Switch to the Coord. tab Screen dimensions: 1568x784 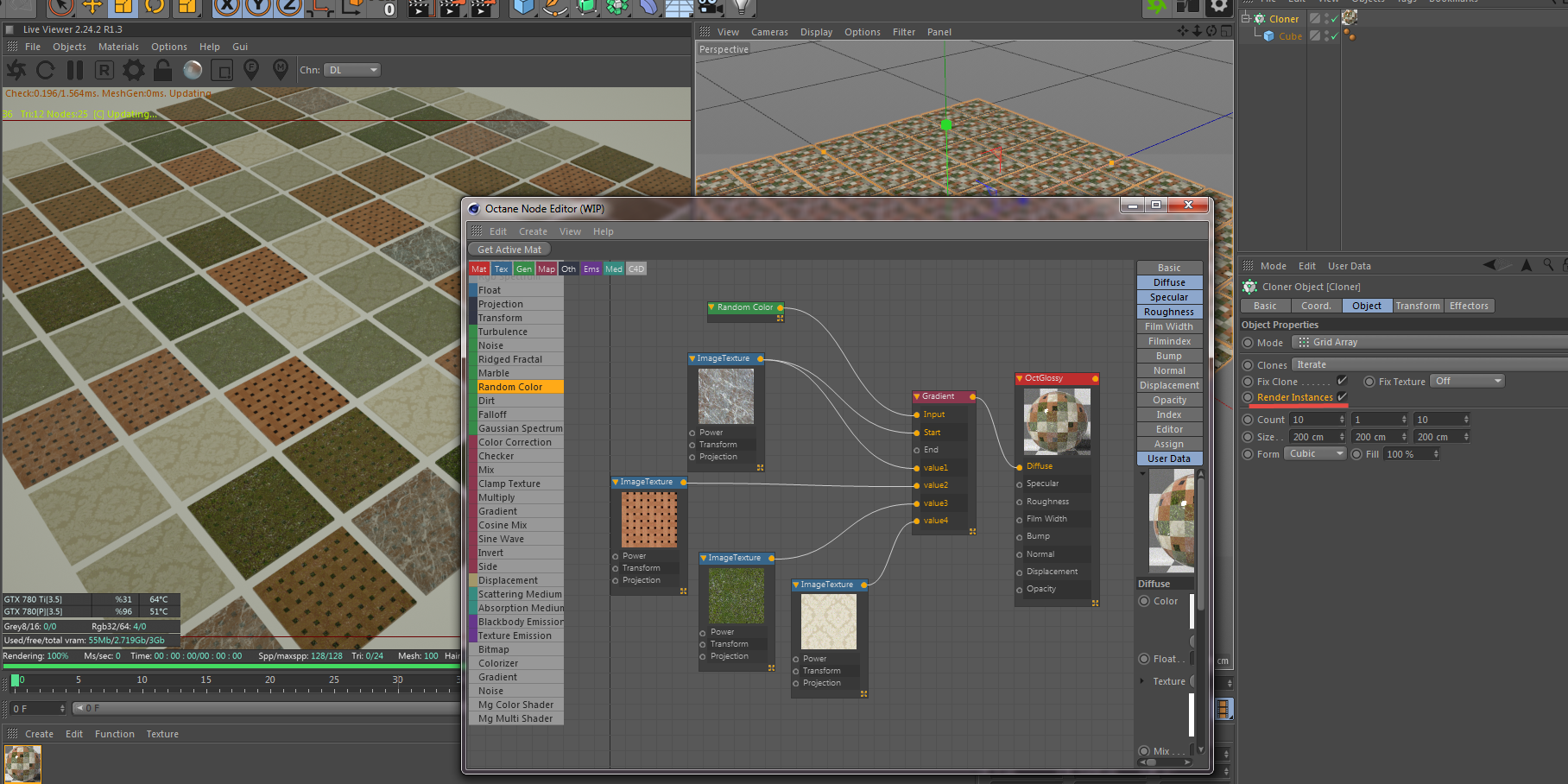coord(1316,306)
